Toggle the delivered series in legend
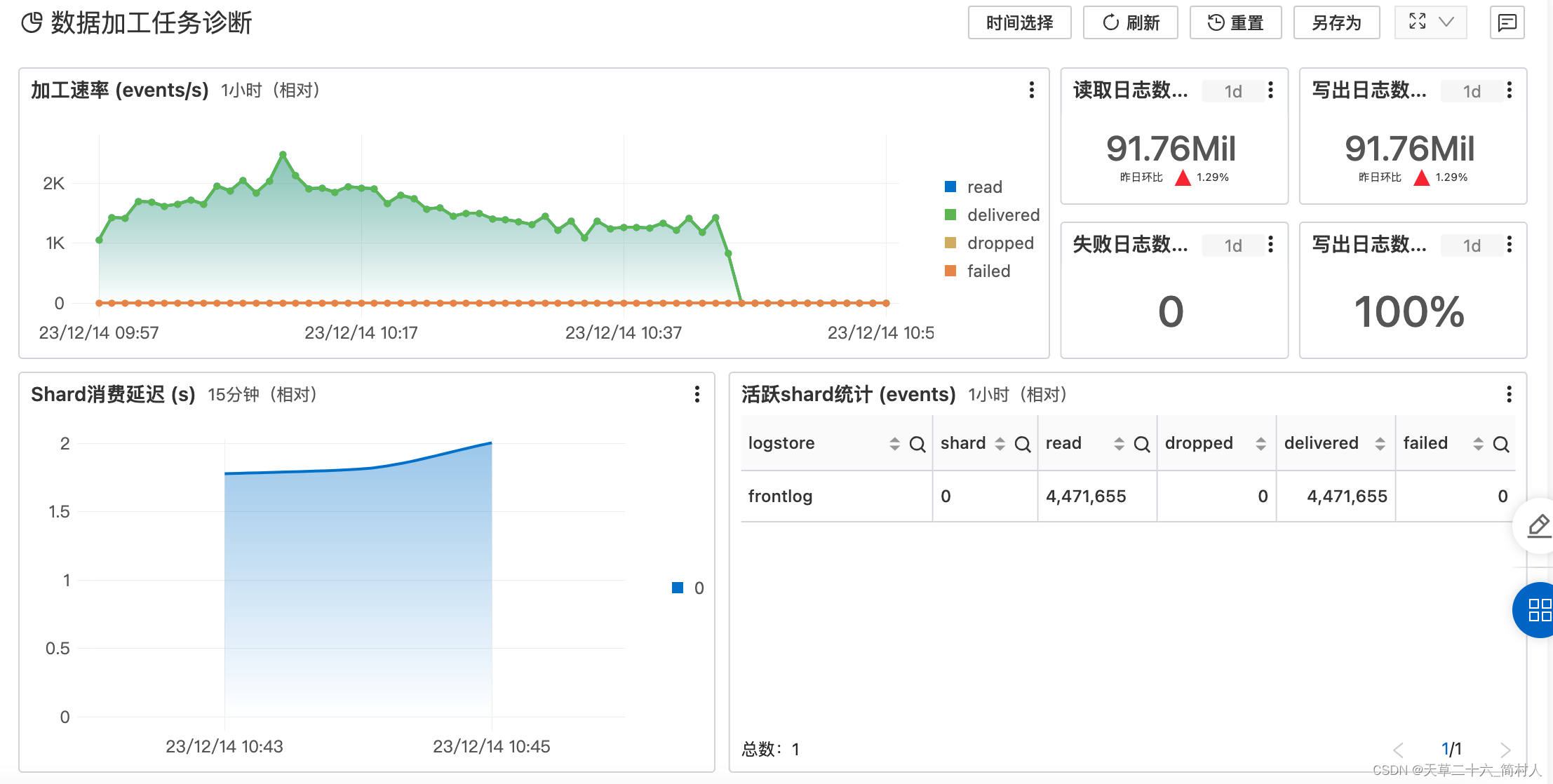 click(992, 215)
